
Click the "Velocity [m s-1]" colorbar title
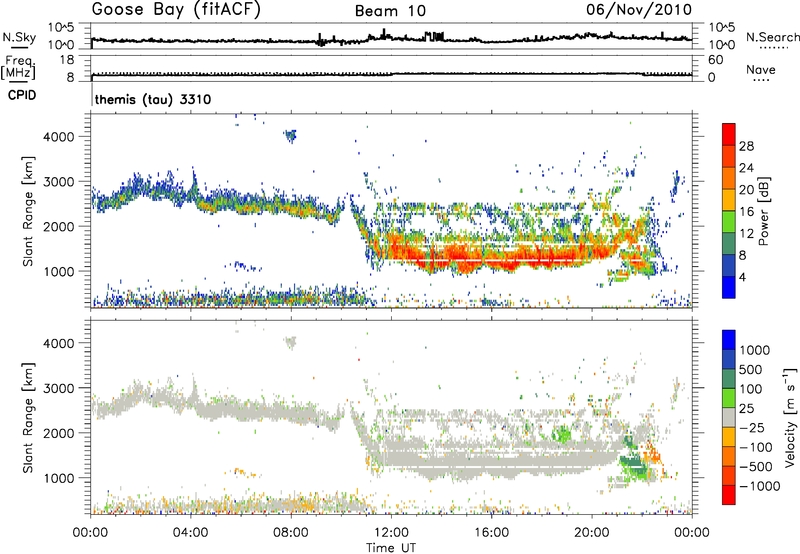[x=790, y=417]
